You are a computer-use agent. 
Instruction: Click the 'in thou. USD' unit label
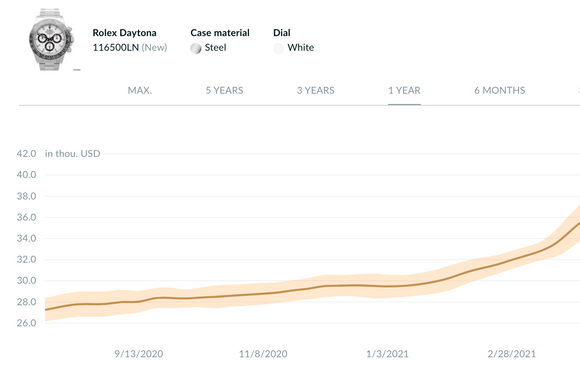(72, 154)
